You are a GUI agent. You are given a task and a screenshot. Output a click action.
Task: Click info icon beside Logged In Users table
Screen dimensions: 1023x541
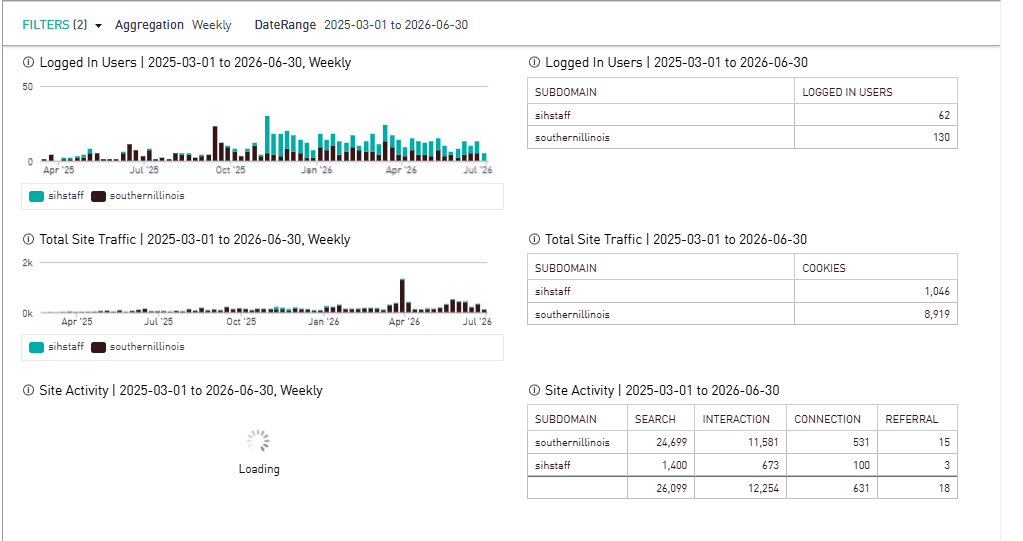[534, 63]
